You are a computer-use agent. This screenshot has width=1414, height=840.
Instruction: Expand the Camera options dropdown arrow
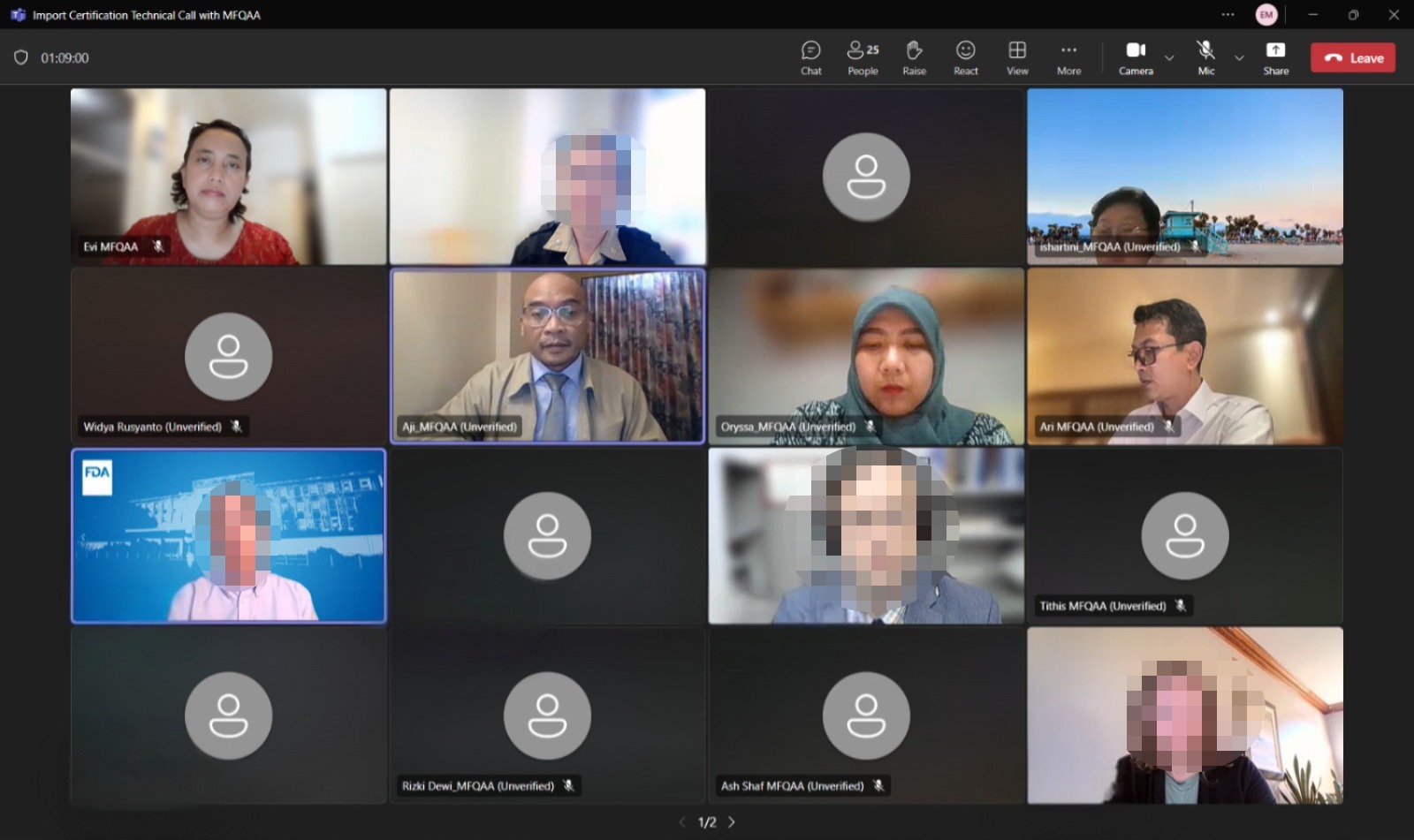pos(1169,58)
